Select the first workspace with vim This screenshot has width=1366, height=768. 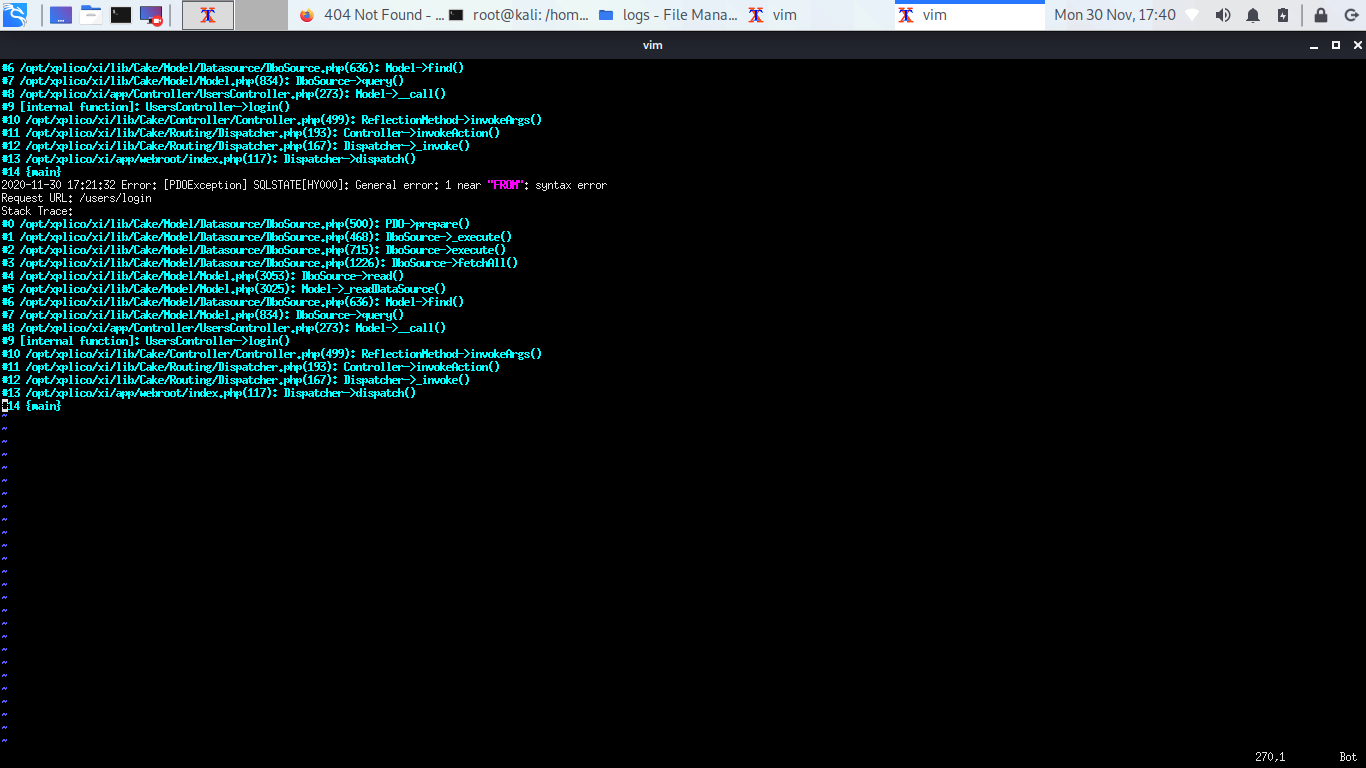pyautogui.click(x=208, y=15)
